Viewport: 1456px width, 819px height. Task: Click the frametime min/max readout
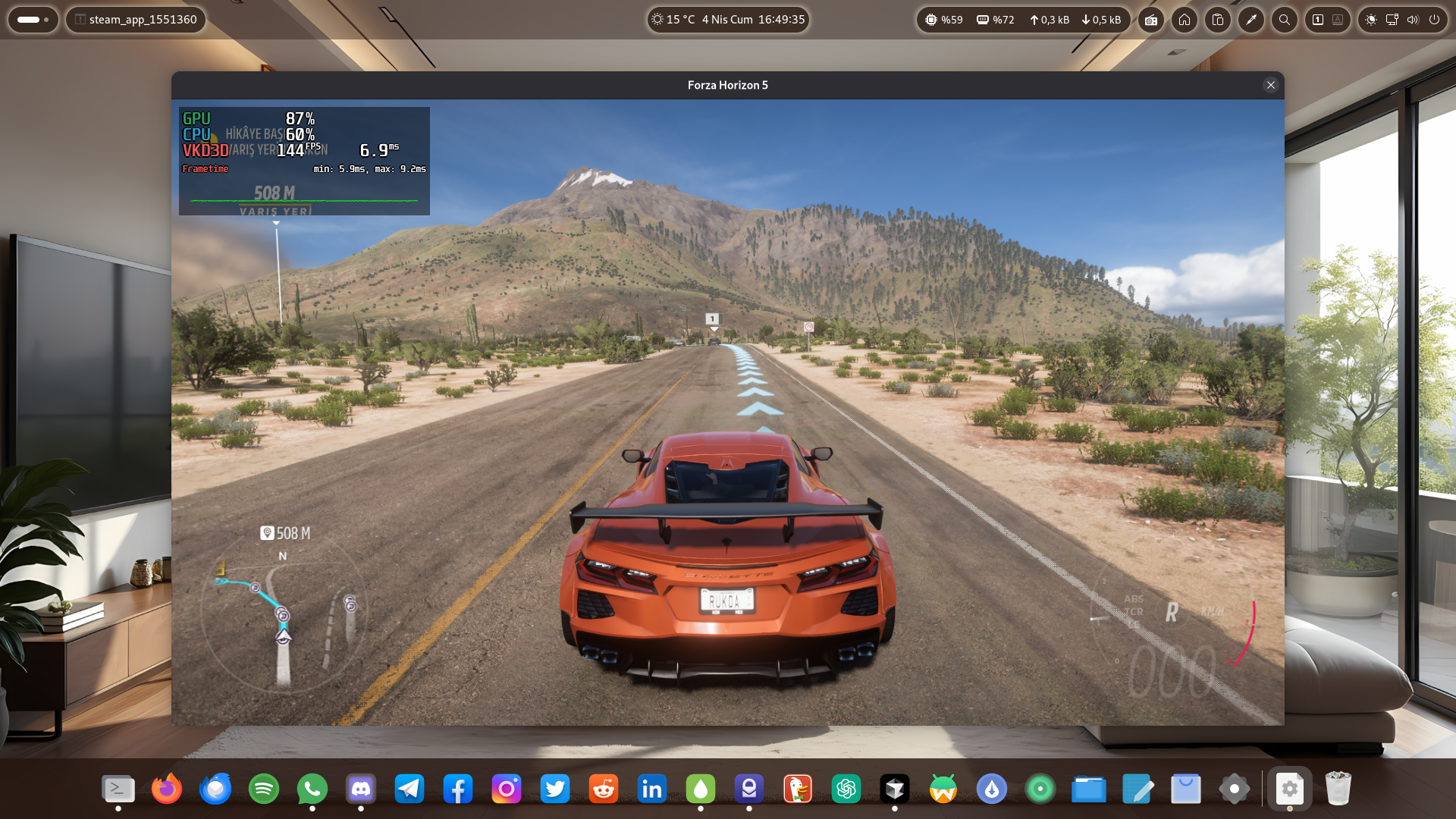pyautogui.click(x=369, y=169)
